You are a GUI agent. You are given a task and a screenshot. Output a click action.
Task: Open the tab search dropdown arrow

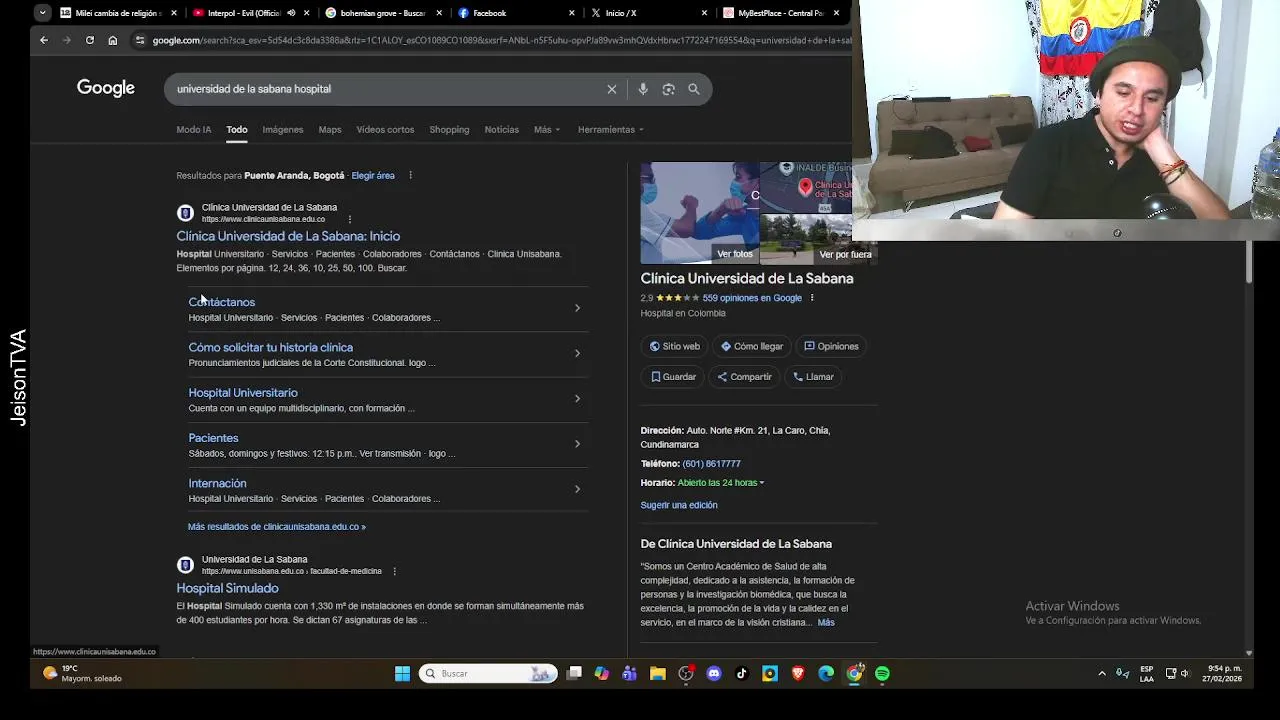point(42,13)
